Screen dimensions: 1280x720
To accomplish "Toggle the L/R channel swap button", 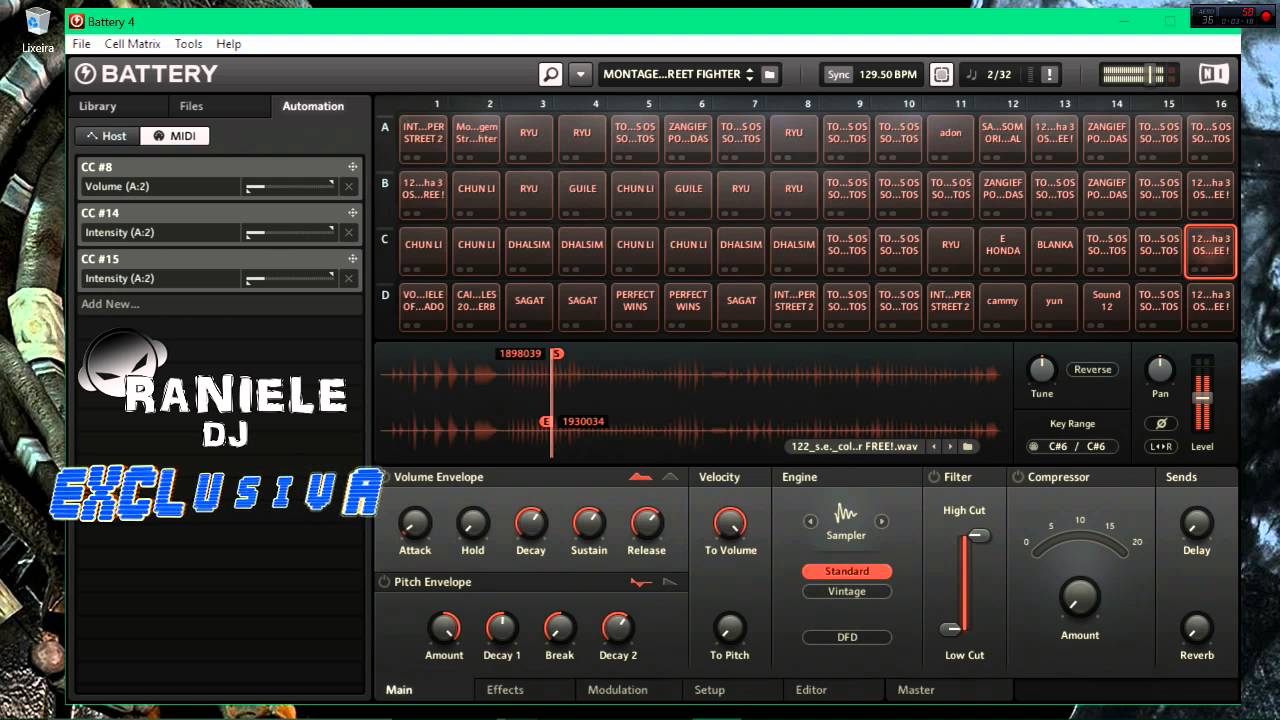I will [1161, 447].
